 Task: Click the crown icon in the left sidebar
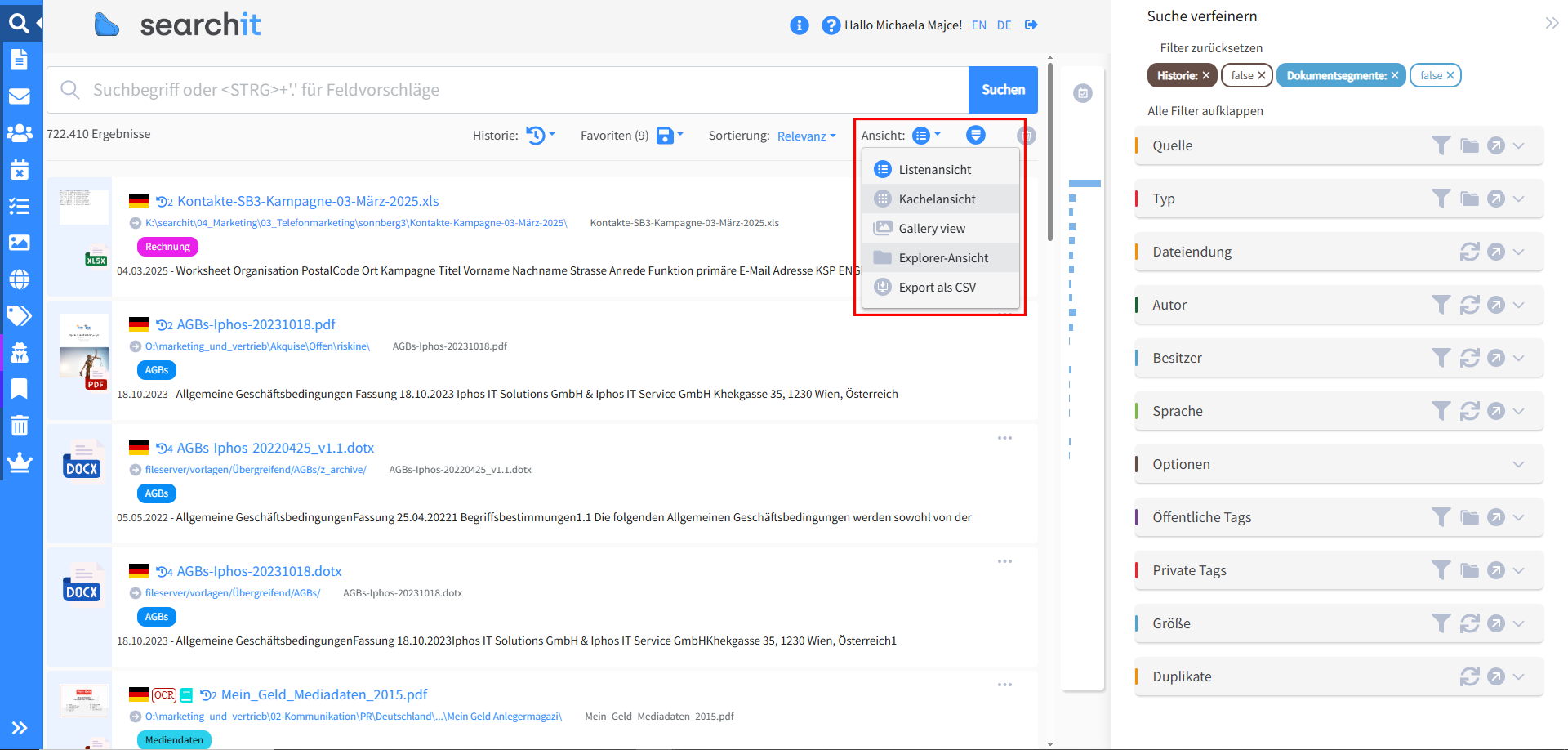(x=19, y=462)
